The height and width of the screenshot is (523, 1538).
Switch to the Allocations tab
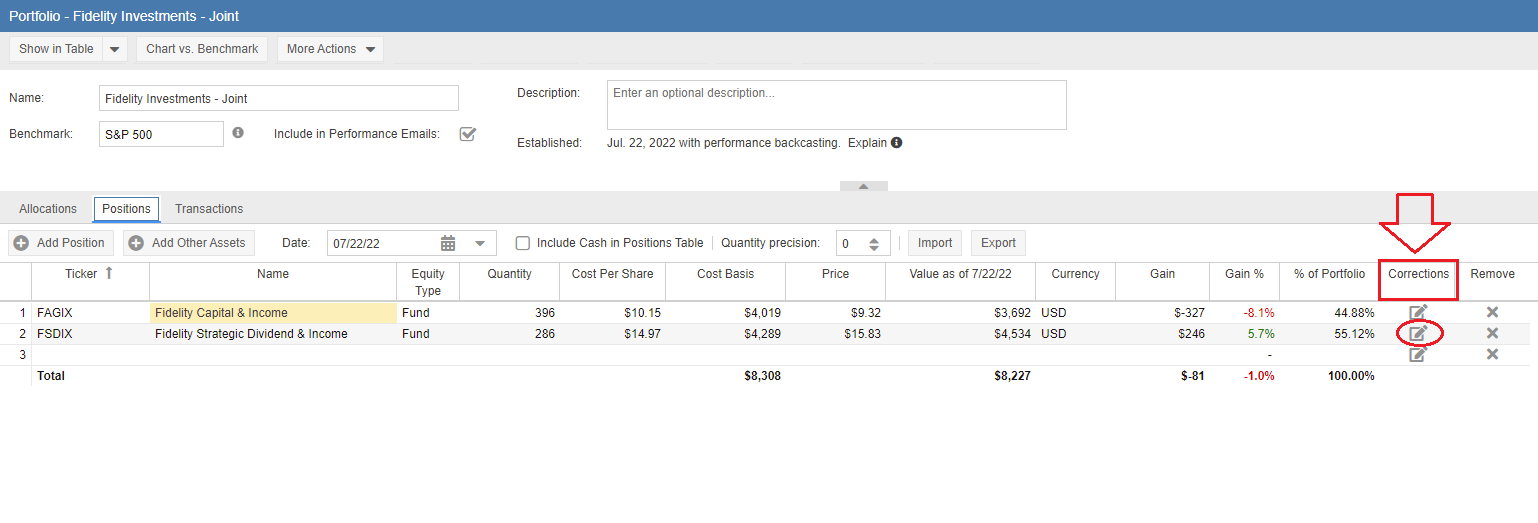tap(48, 209)
